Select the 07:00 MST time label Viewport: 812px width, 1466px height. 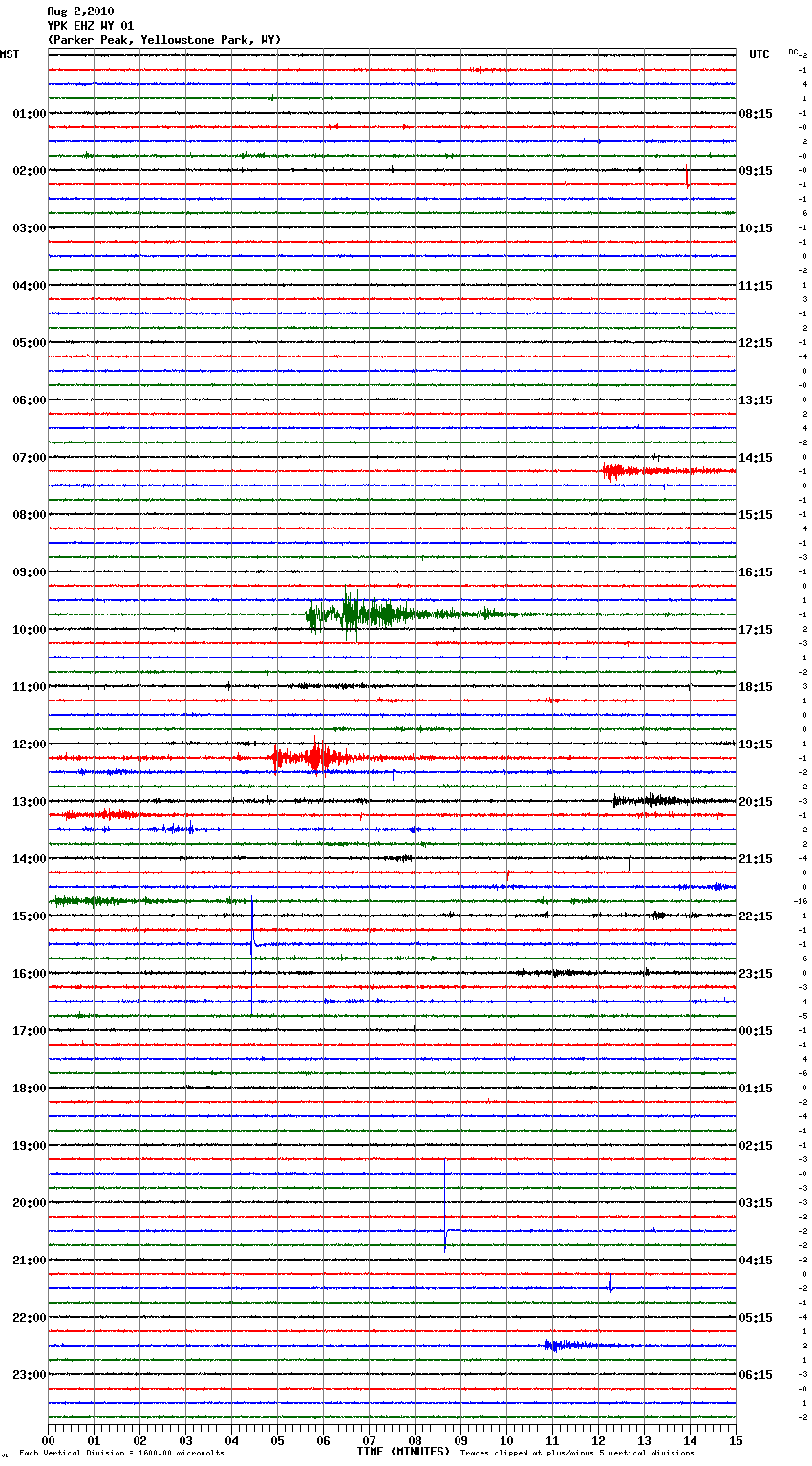[x=30, y=458]
